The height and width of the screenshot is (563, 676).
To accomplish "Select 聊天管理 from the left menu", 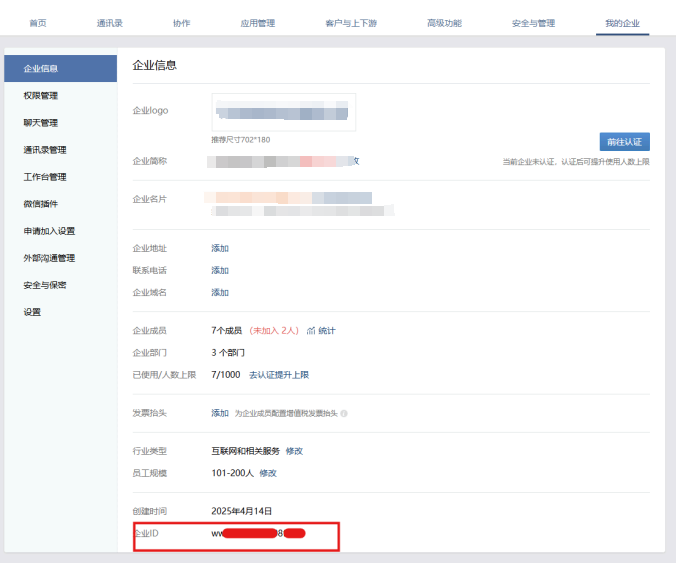I will pos(41,123).
